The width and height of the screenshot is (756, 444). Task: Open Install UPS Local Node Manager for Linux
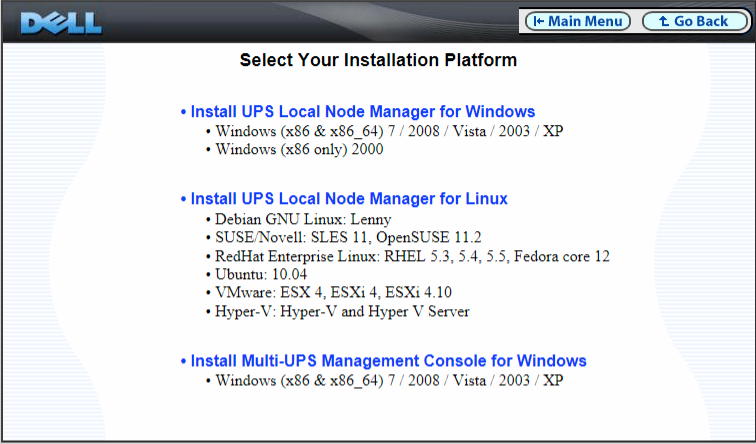click(349, 199)
